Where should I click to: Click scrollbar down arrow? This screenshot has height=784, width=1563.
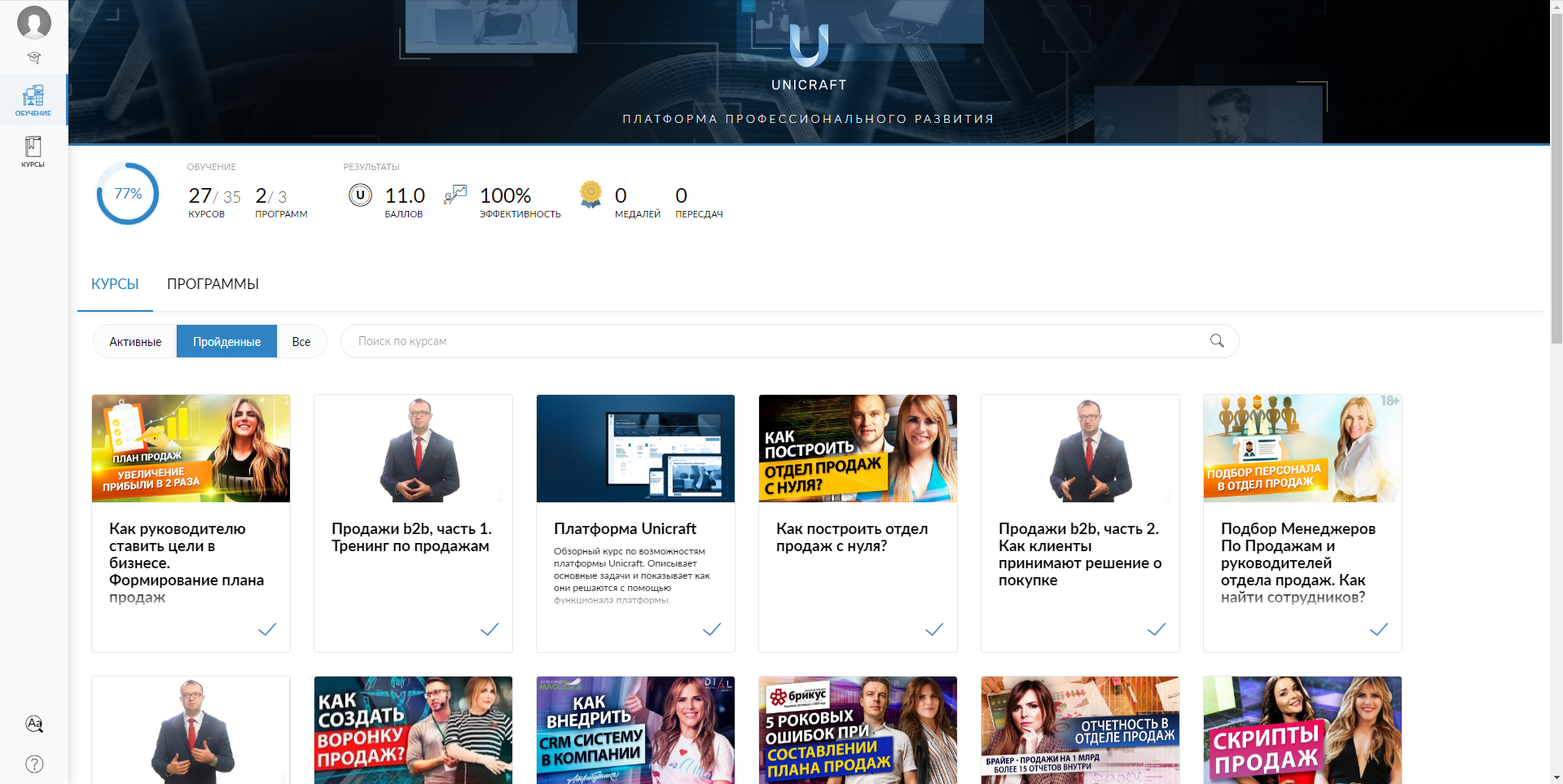pos(1556,777)
